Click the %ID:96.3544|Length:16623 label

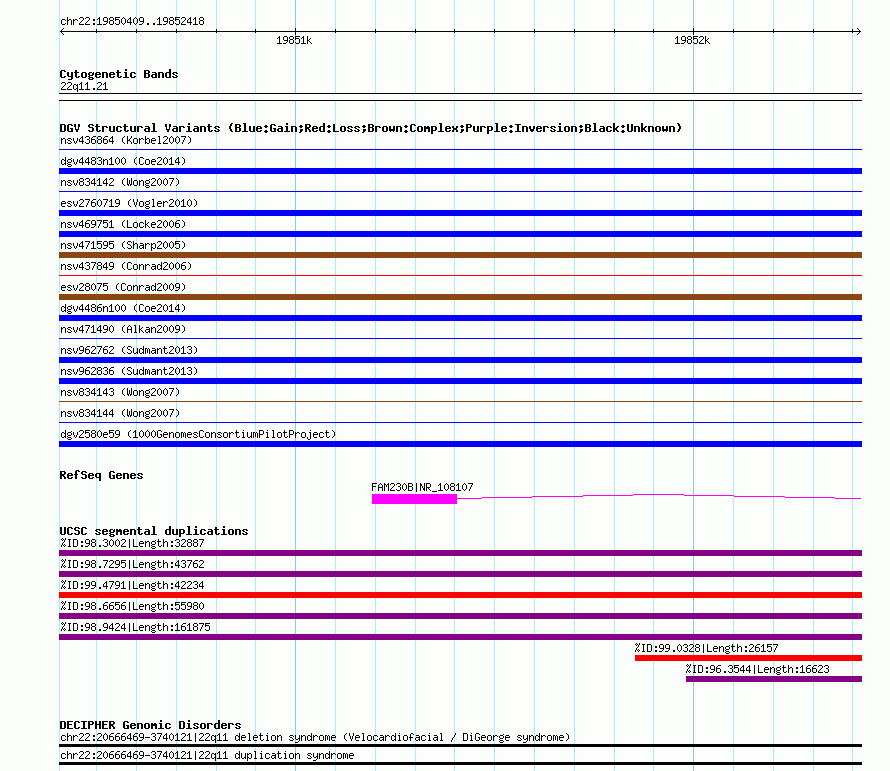click(758, 669)
